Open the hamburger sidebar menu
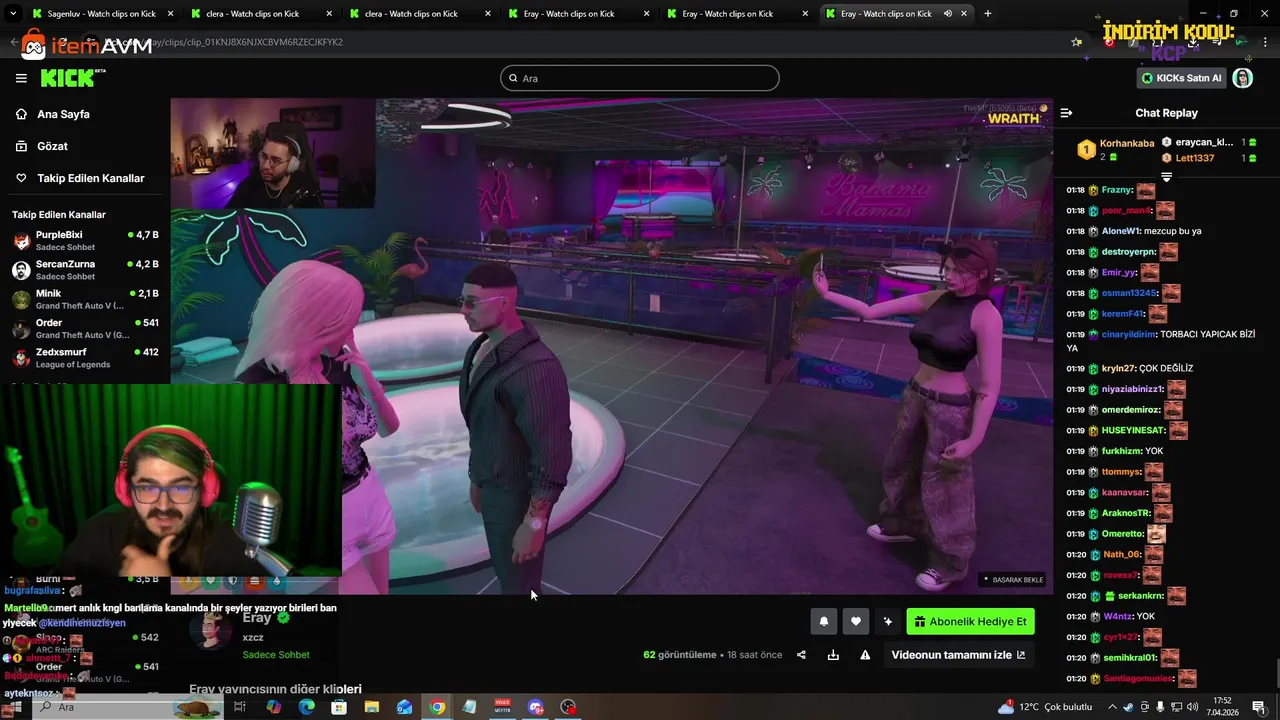Image resolution: width=1280 pixels, height=720 pixels. point(21,78)
